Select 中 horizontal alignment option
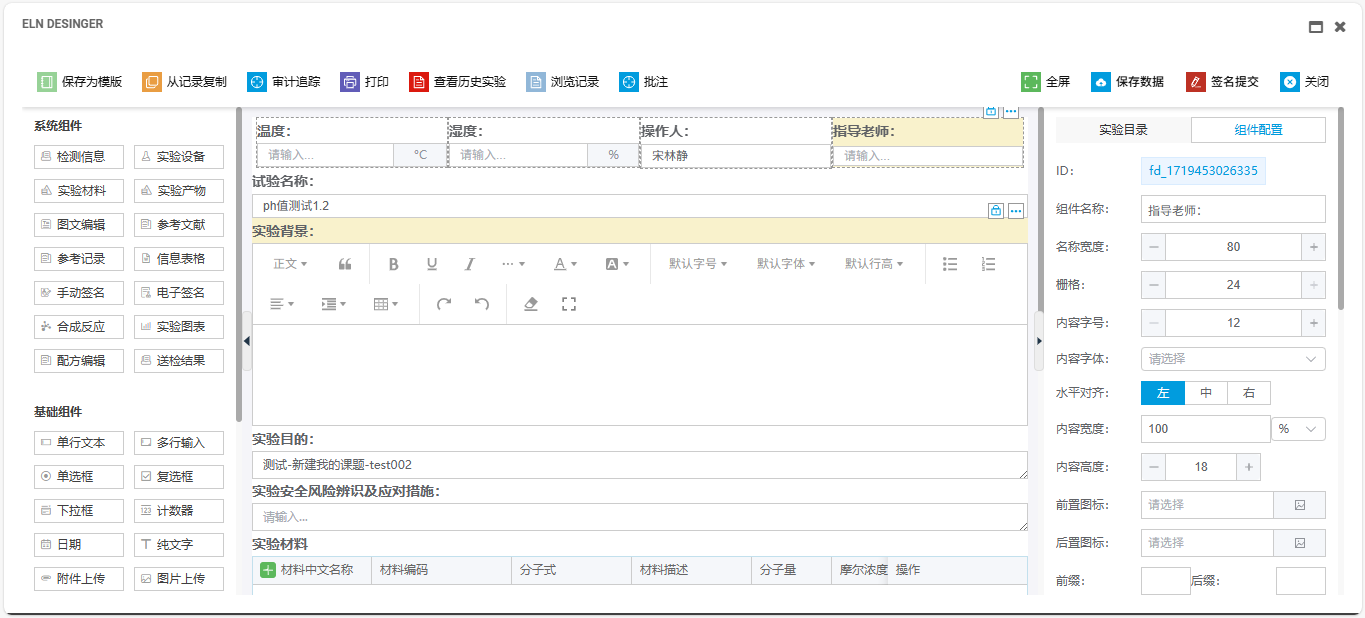The width and height of the screenshot is (1365, 618). pos(1206,393)
